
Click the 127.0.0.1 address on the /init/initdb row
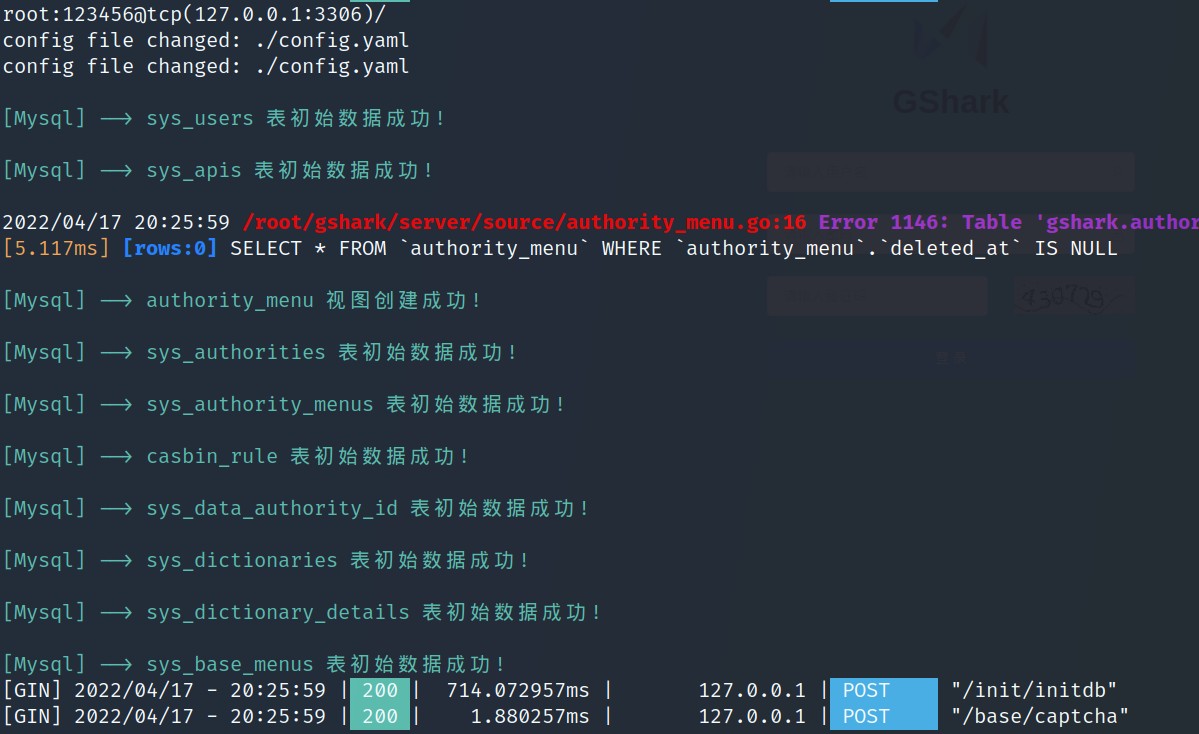(x=752, y=690)
